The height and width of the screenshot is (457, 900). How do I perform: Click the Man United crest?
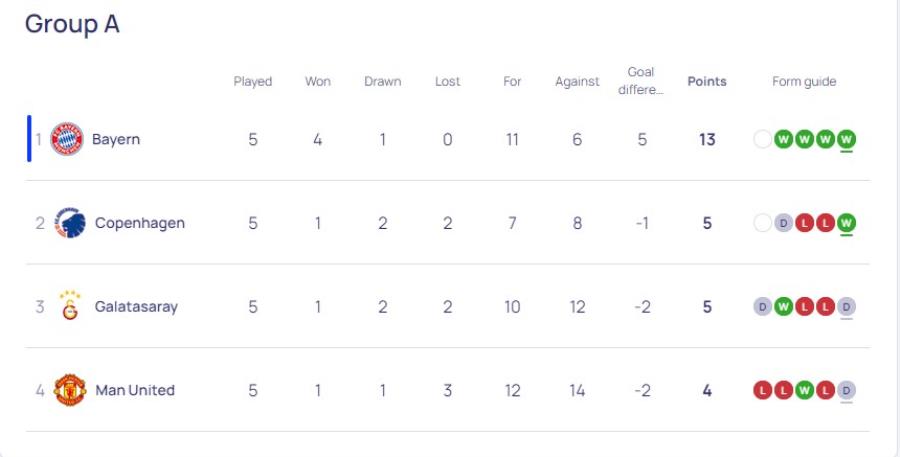point(70,390)
